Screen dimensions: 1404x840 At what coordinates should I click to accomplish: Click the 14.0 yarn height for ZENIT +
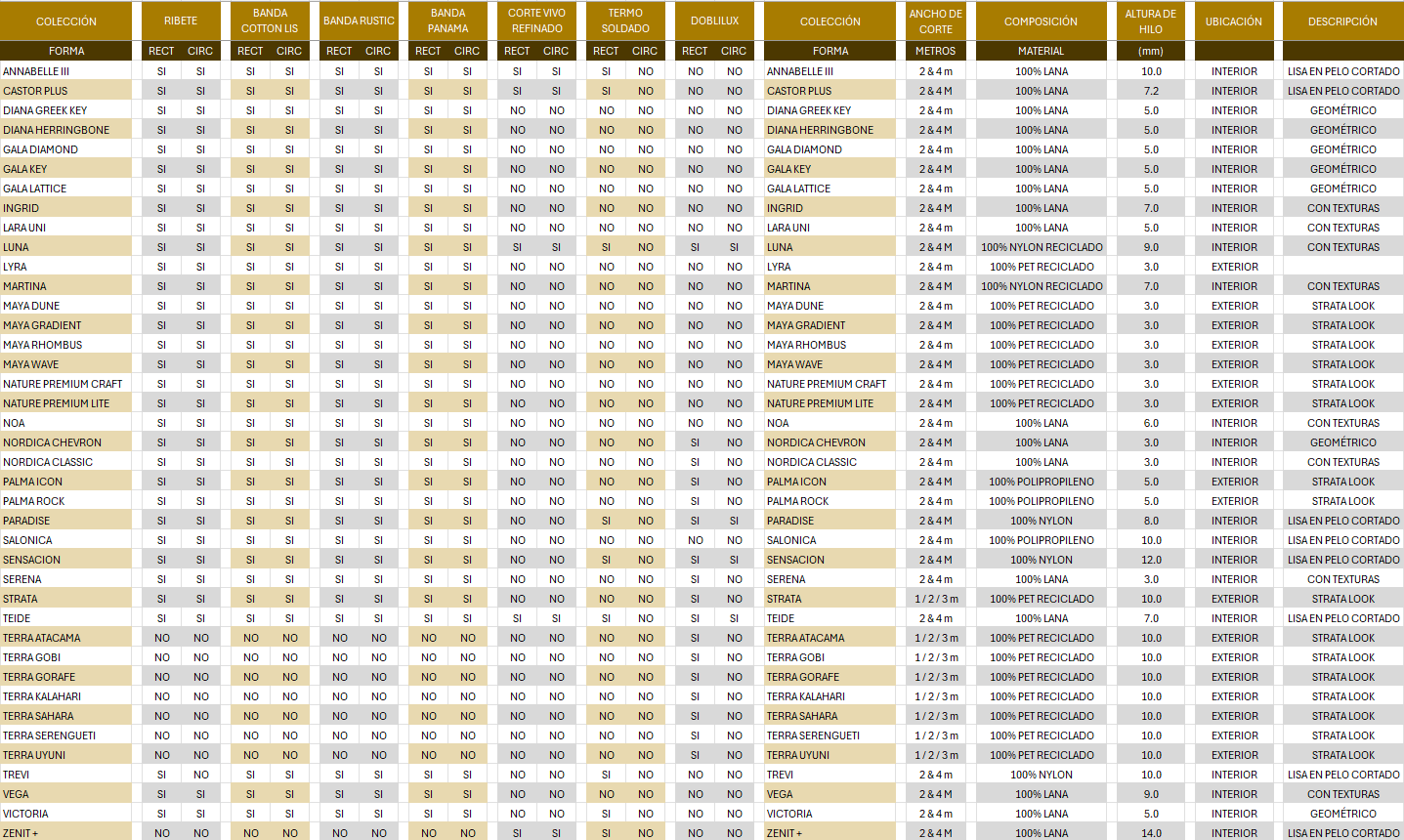click(1151, 833)
